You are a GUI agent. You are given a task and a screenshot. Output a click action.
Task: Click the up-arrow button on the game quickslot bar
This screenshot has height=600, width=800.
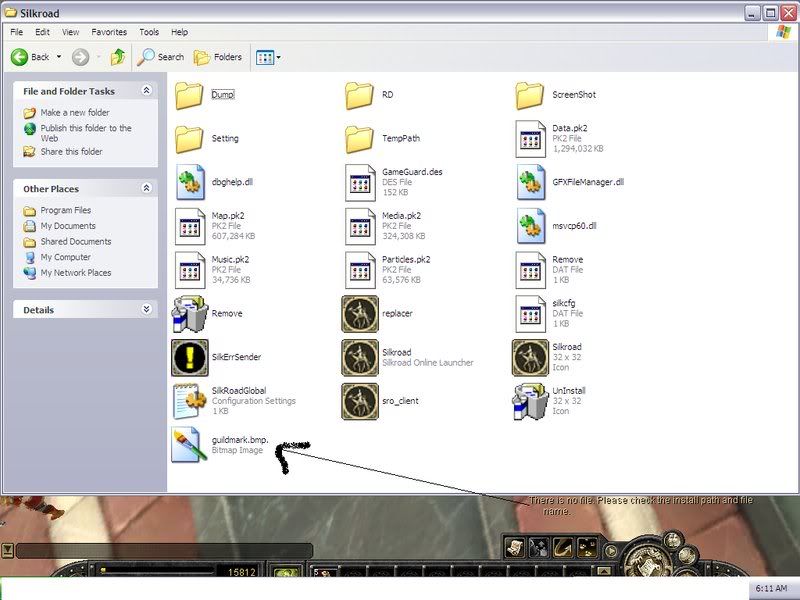coord(603,571)
